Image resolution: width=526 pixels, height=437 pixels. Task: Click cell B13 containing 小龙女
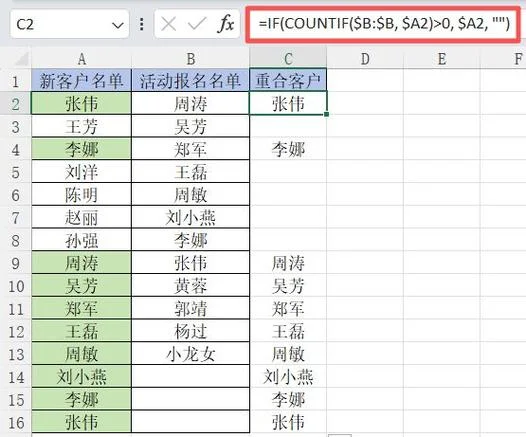point(191,354)
